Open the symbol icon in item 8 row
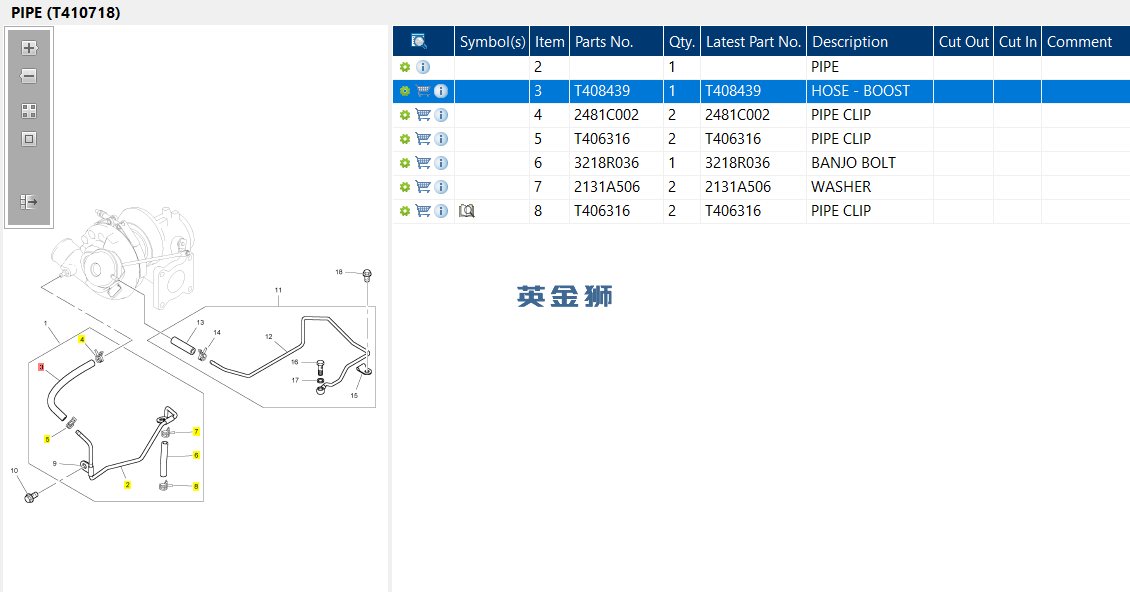 pos(467,211)
